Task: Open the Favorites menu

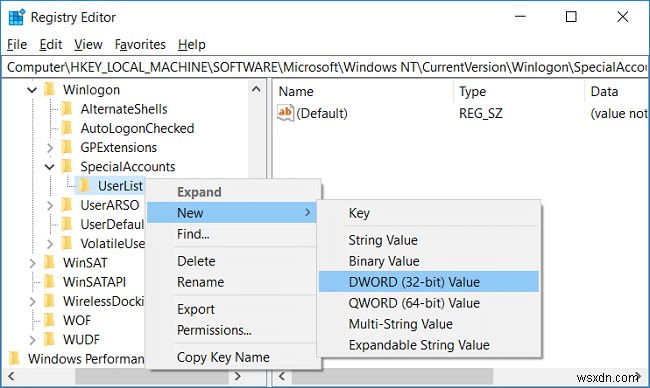Action: click(x=140, y=44)
